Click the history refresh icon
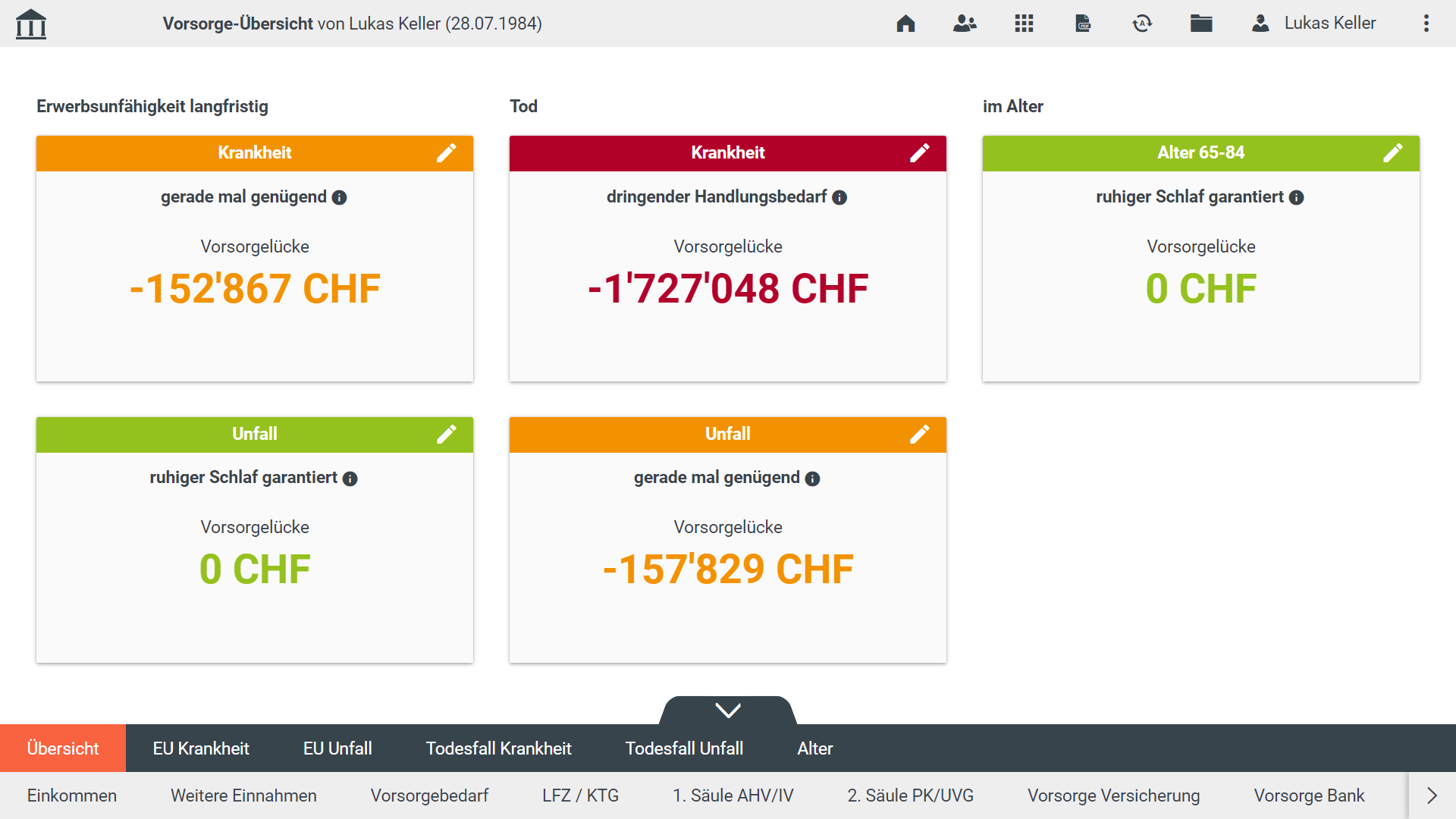The height and width of the screenshot is (819, 1456). [x=1142, y=24]
